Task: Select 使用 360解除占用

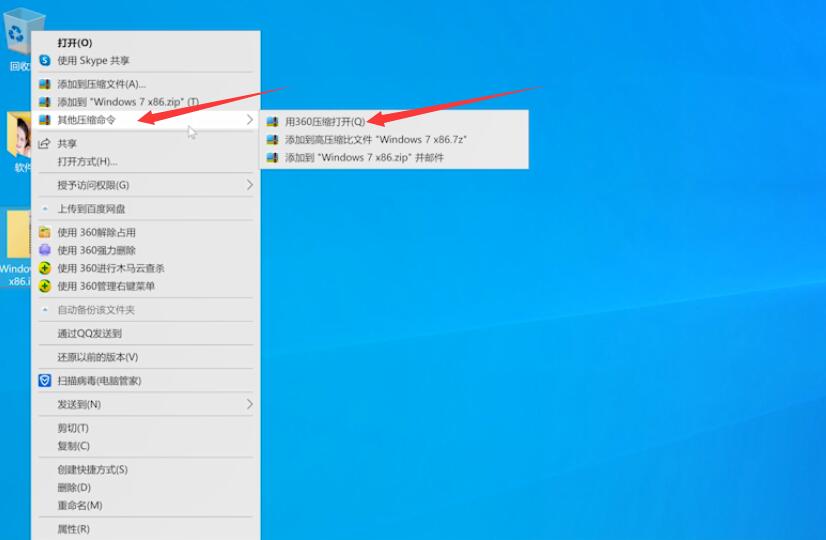Action: tap(145, 232)
